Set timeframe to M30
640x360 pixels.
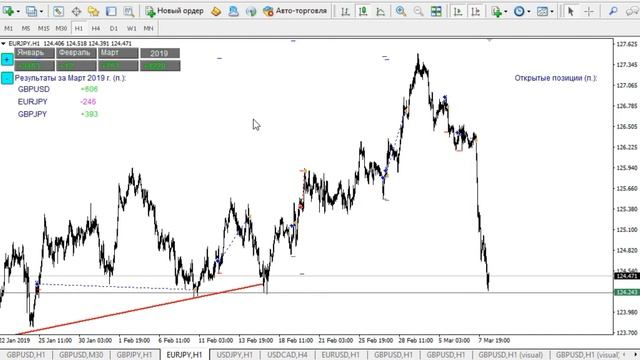(x=61, y=29)
